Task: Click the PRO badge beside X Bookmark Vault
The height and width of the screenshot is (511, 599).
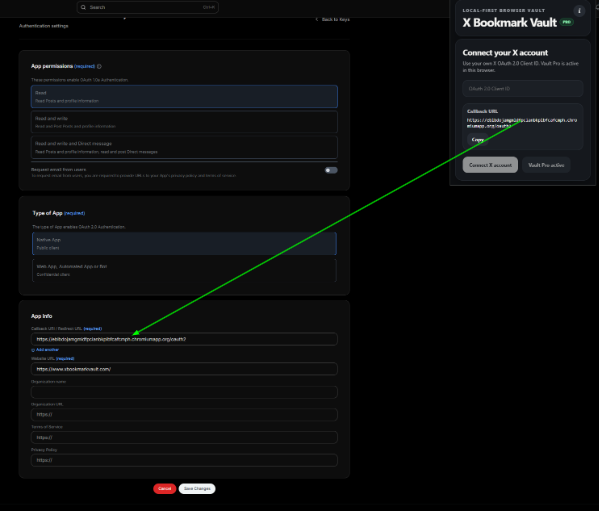Action: (x=567, y=22)
